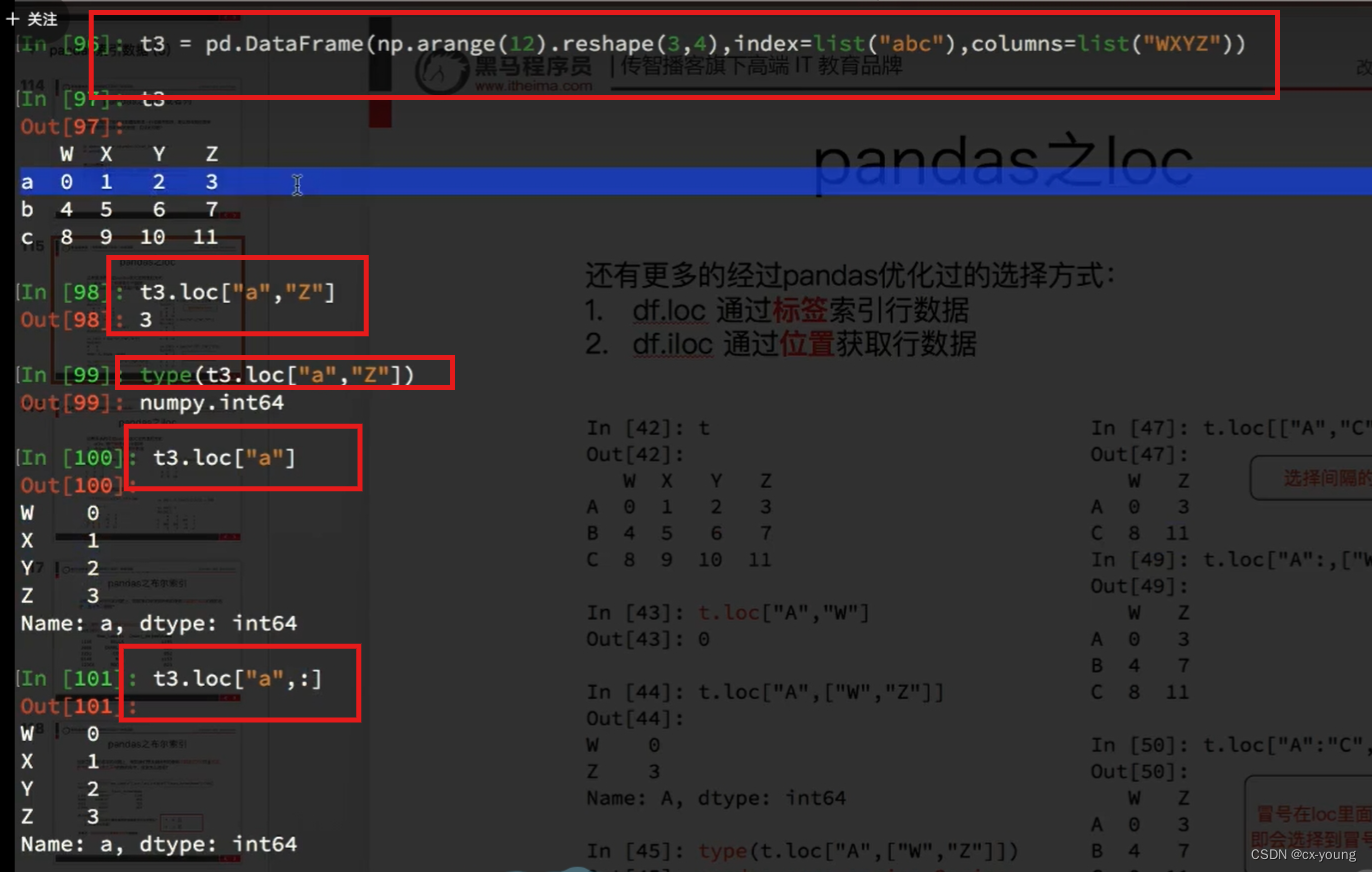Click the df.iloc 通过位置获取行数据 bullet
Image resolution: width=1372 pixels, height=872 pixels.
782,345
